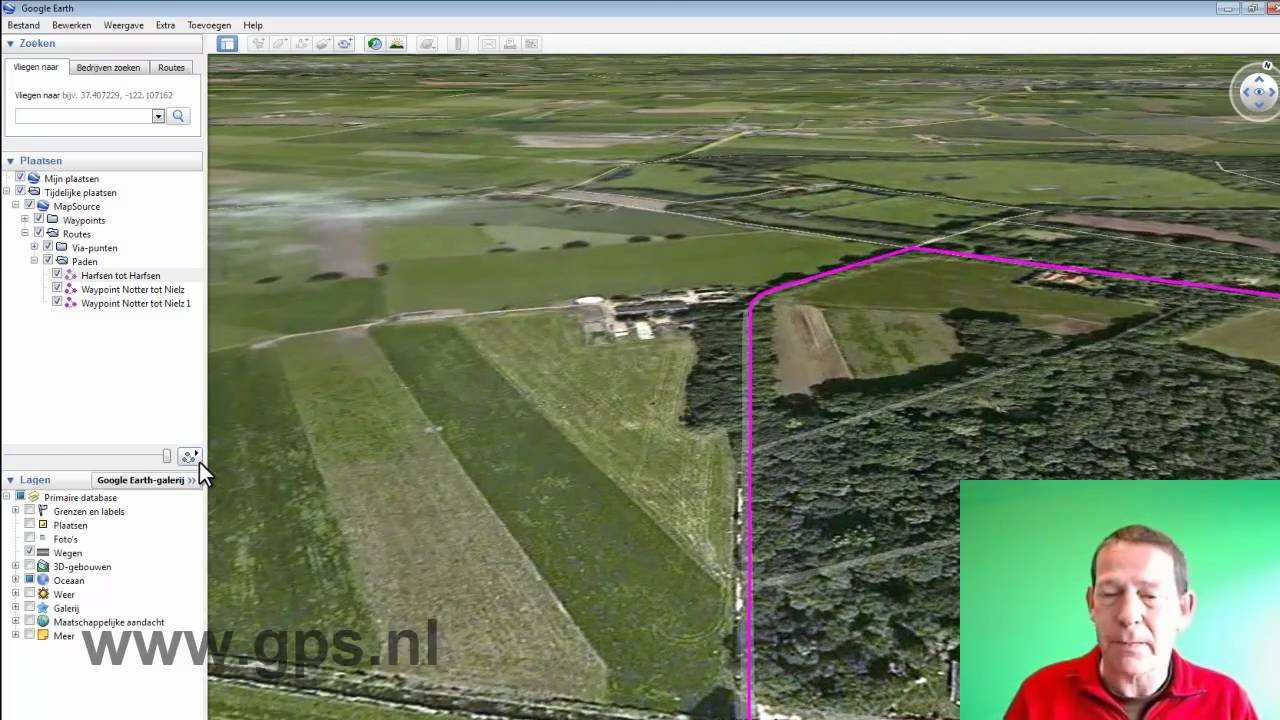Click the Galerij layer star icon
The width and height of the screenshot is (1280, 720).
(x=43, y=608)
